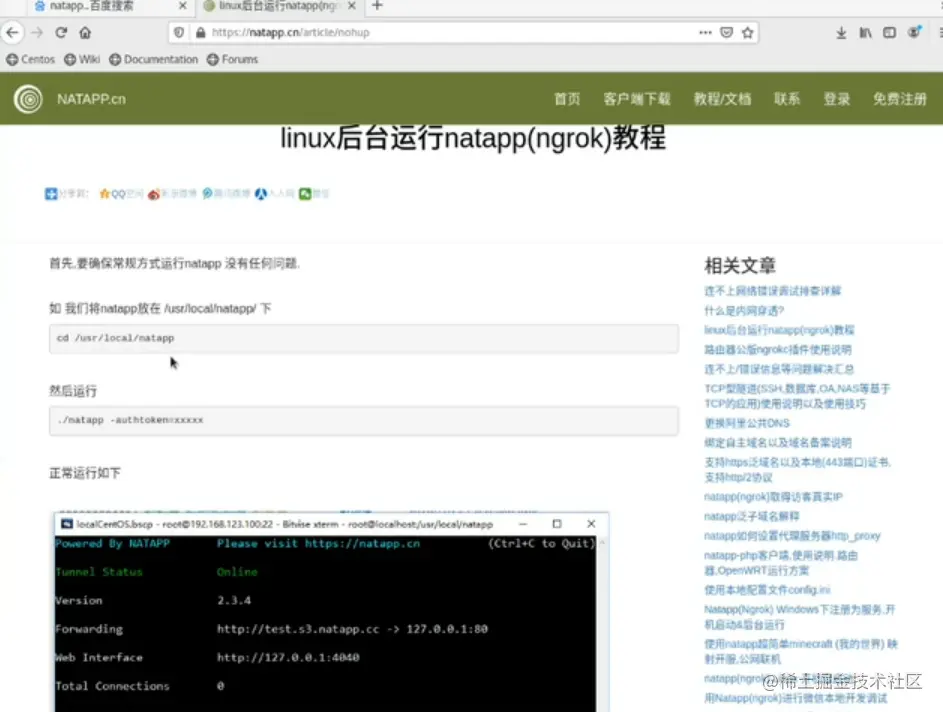
Task: Open related article 路由器公版ngrokc插件使用说明
Action: [778, 349]
